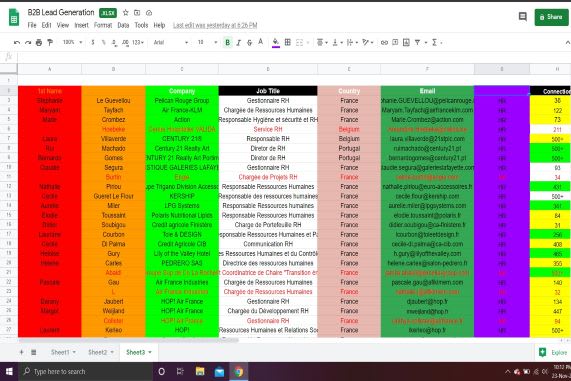Click the Merge cells icon
The height and width of the screenshot is (381, 571).
(299, 43)
